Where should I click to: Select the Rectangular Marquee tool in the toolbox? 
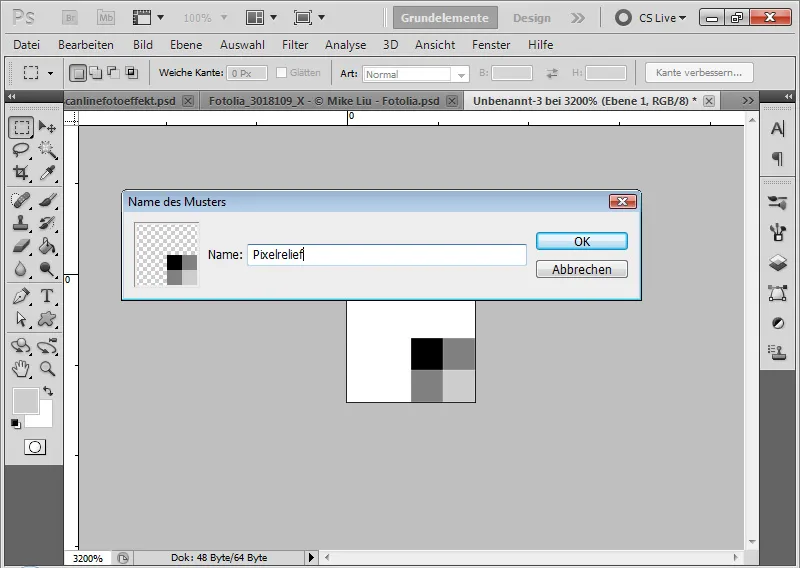click(x=21, y=127)
